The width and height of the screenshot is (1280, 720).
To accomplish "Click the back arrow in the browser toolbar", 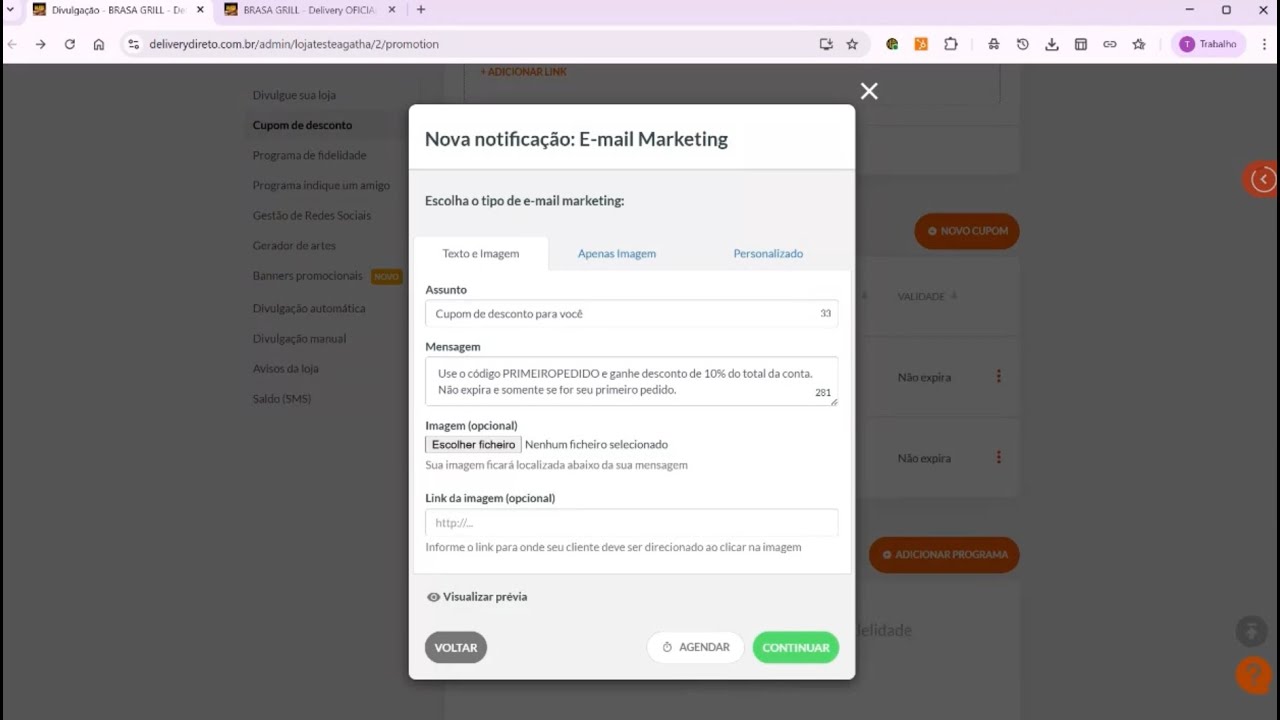I will 12,44.
